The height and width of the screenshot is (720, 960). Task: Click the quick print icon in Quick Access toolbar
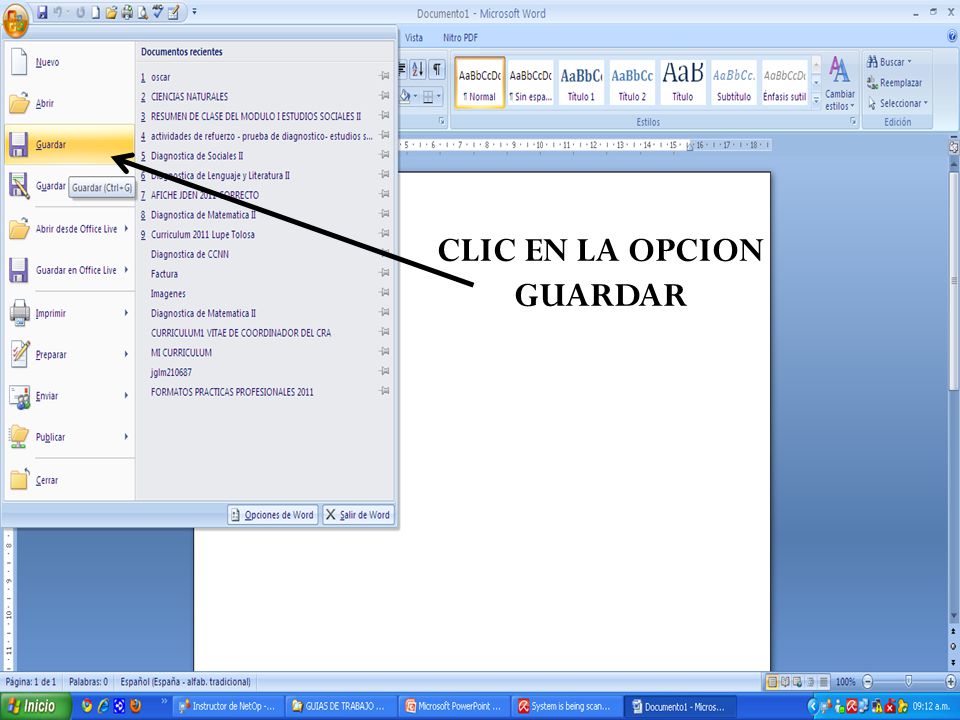point(127,12)
